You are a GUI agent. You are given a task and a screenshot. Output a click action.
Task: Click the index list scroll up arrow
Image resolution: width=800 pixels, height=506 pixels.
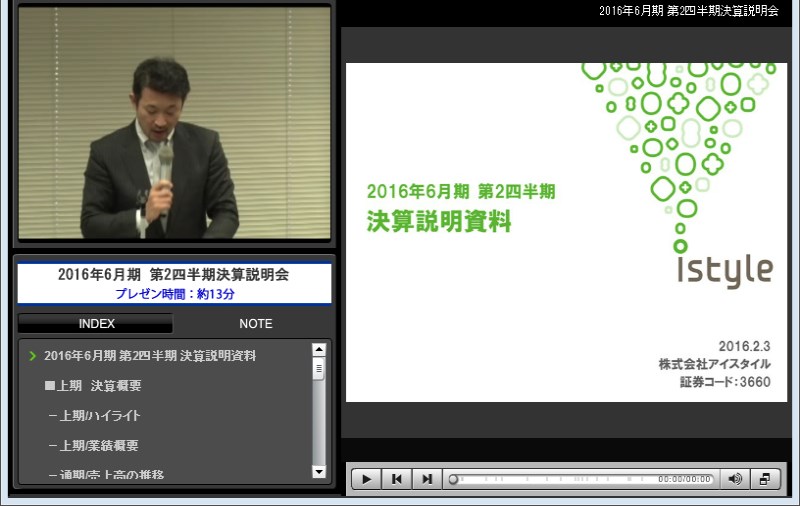[x=319, y=349]
